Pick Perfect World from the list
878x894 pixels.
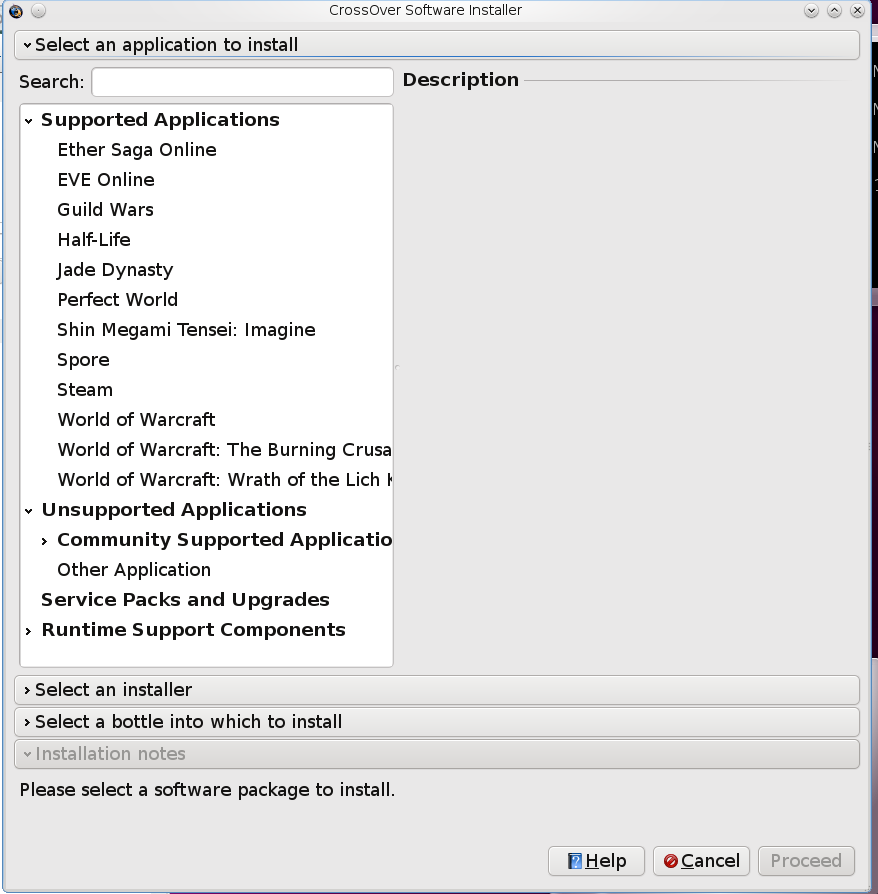(x=118, y=300)
